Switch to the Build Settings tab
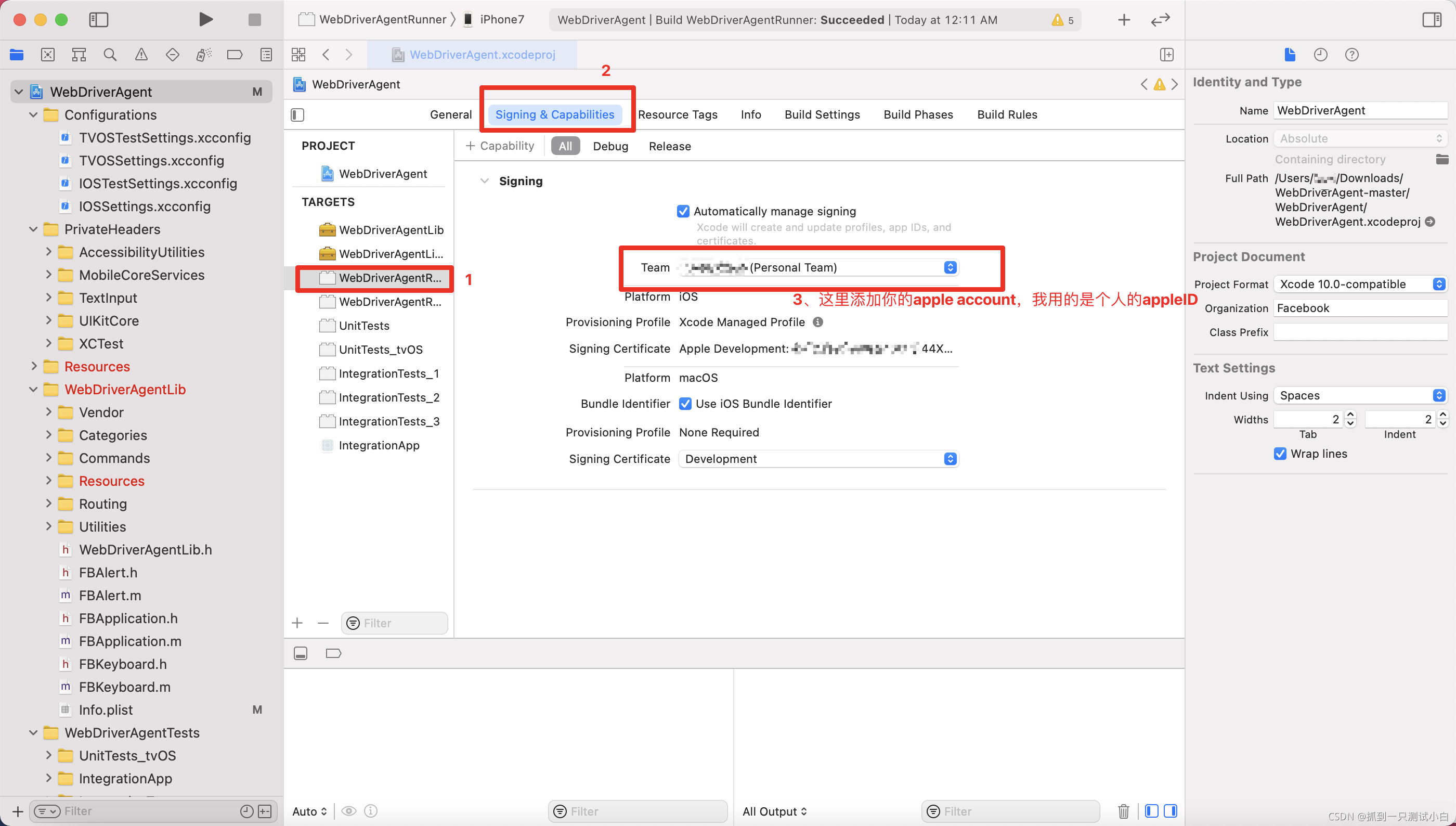The image size is (1456, 826). tap(822, 114)
